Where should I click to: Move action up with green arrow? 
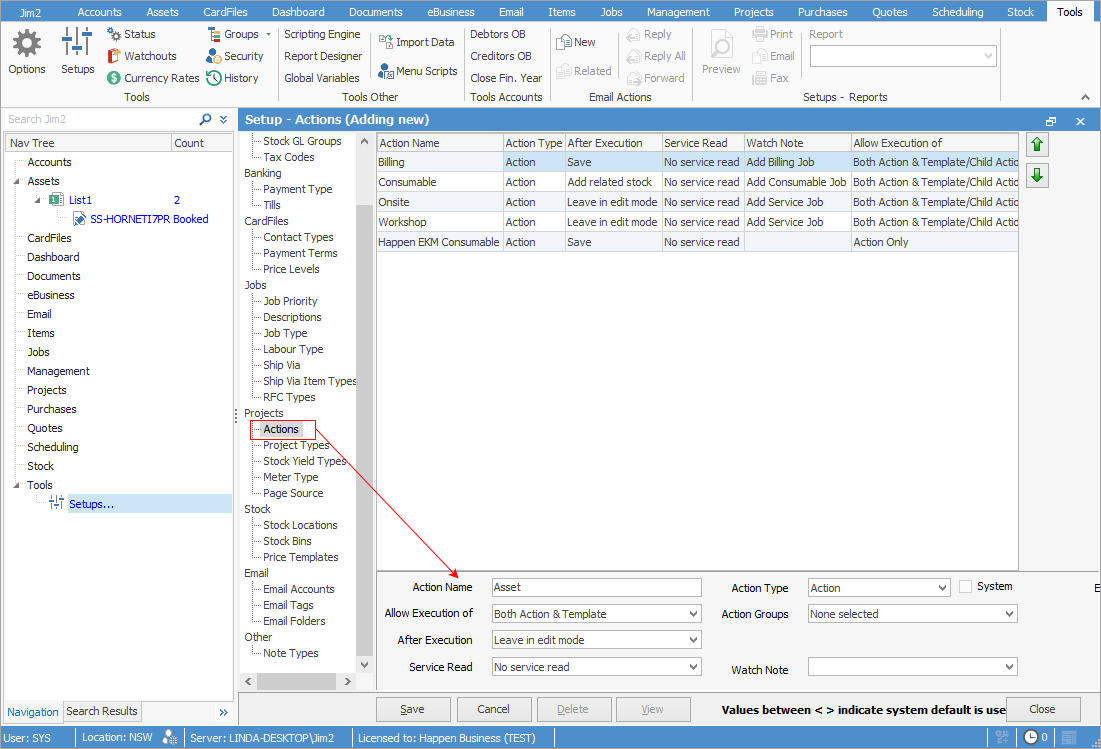pos(1037,145)
